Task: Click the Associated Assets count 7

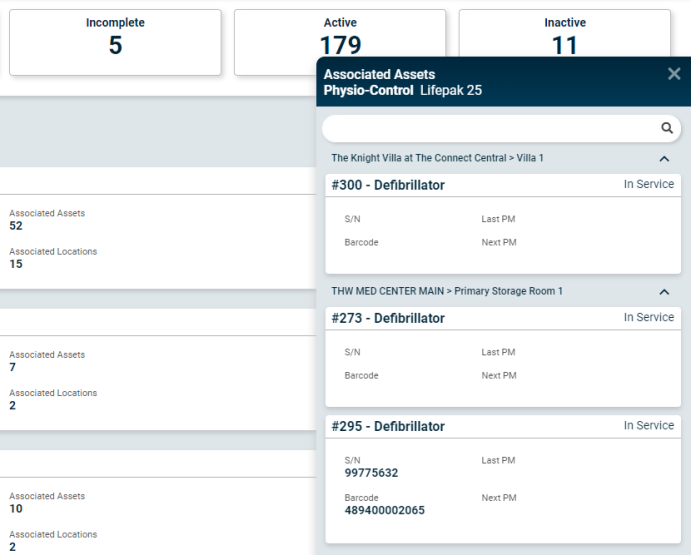Action: 12,367
